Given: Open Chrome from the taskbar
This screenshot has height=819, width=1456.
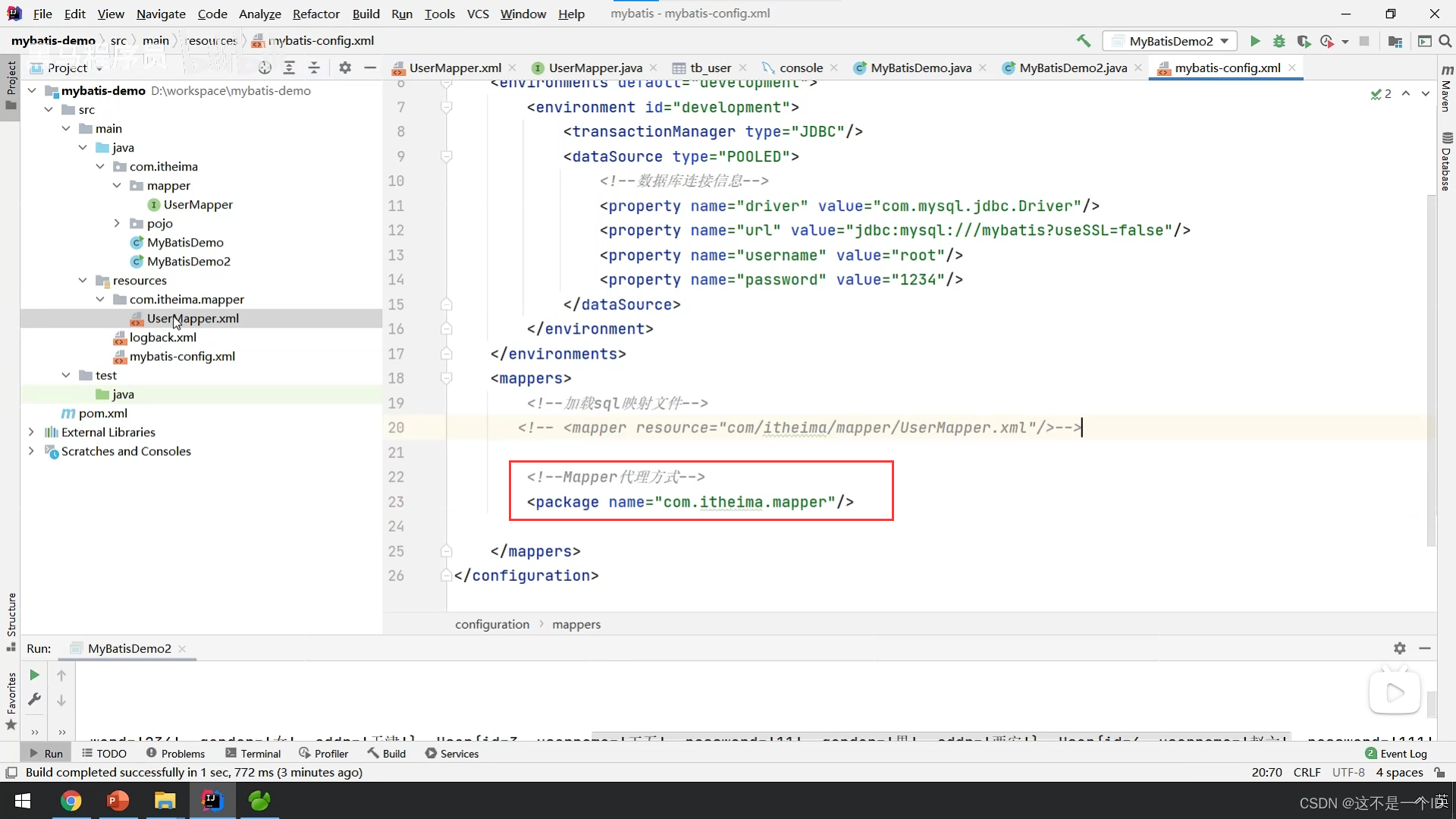Looking at the screenshot, I should click(71, 801).
